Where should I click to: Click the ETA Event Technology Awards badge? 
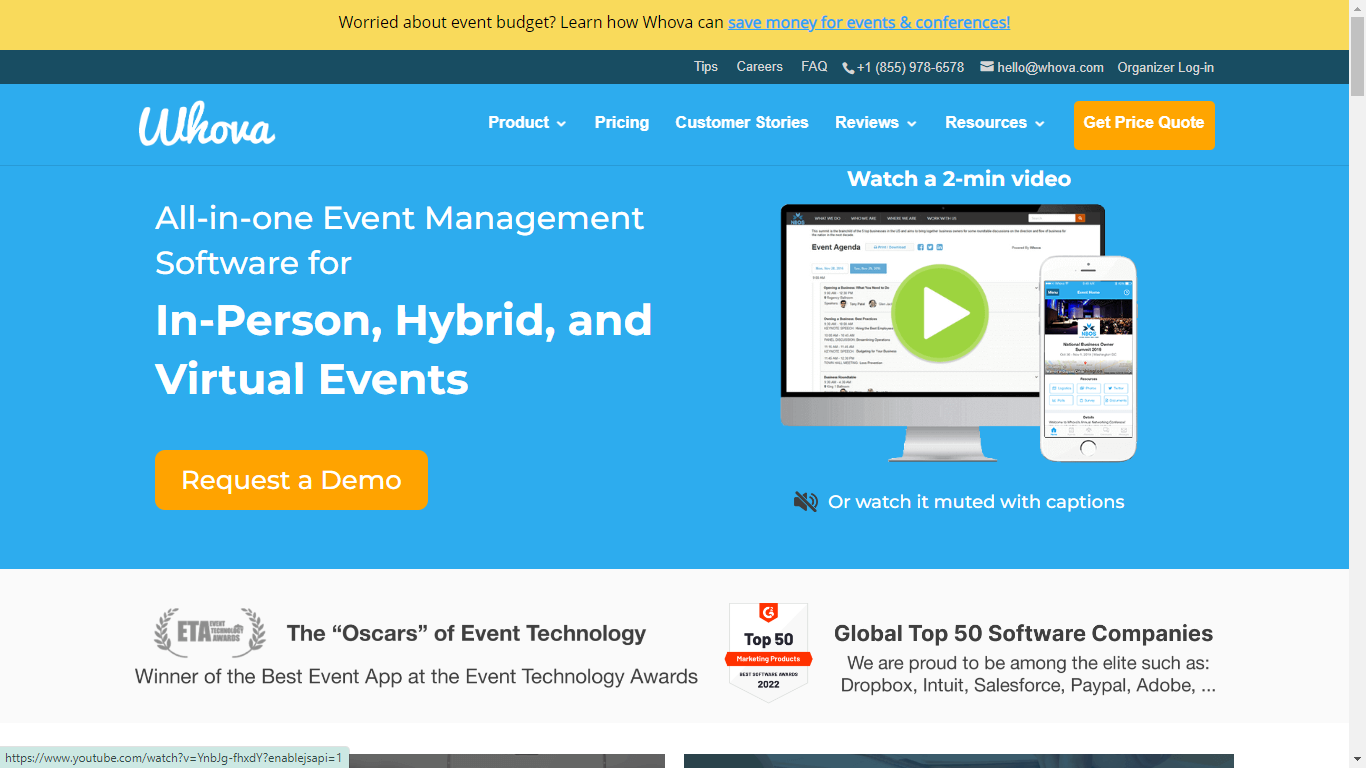210,633
